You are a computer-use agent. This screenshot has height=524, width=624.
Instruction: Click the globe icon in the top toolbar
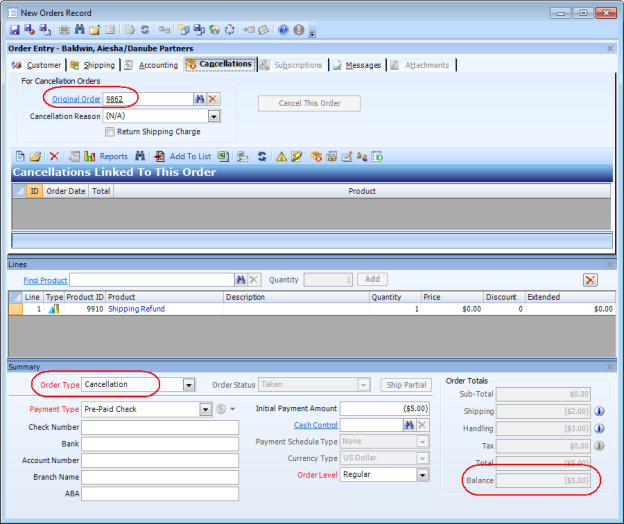tap(214, 30)
